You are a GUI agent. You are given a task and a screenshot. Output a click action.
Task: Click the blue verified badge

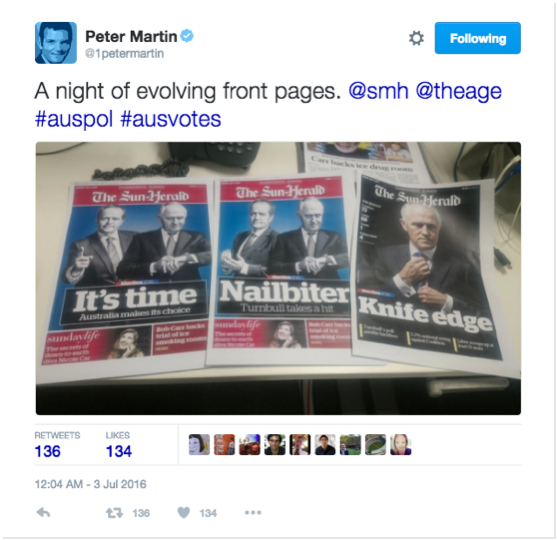[187, 36]
